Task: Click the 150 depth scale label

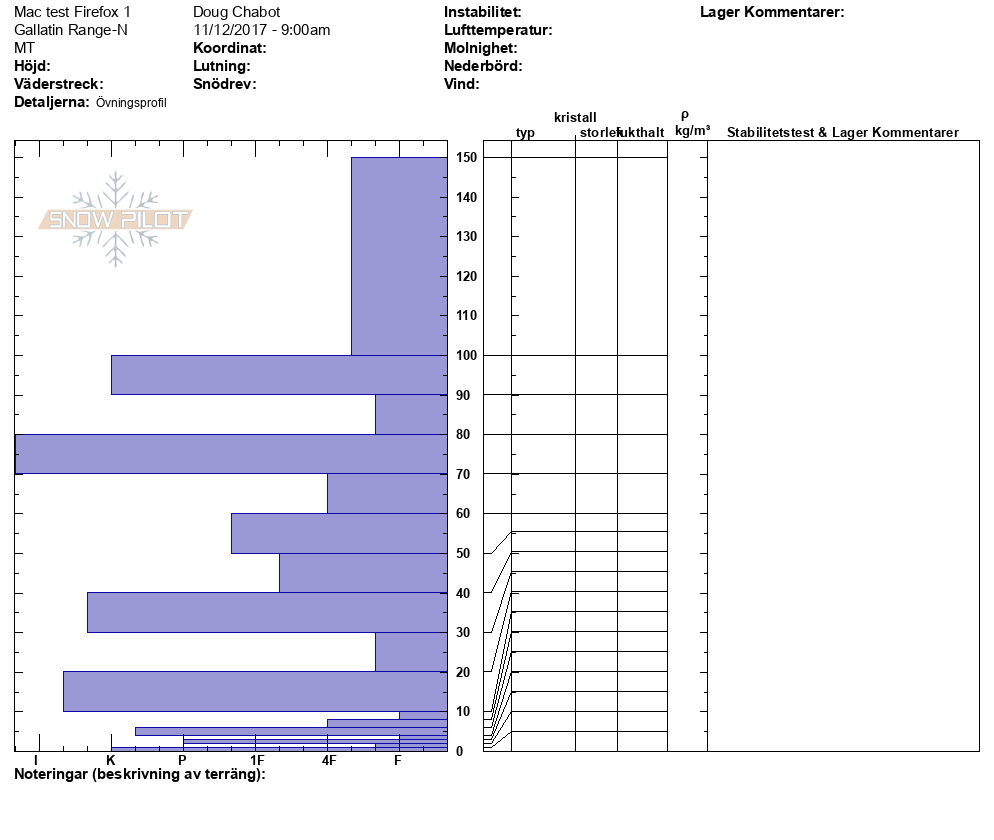Action: pos(465,158)
